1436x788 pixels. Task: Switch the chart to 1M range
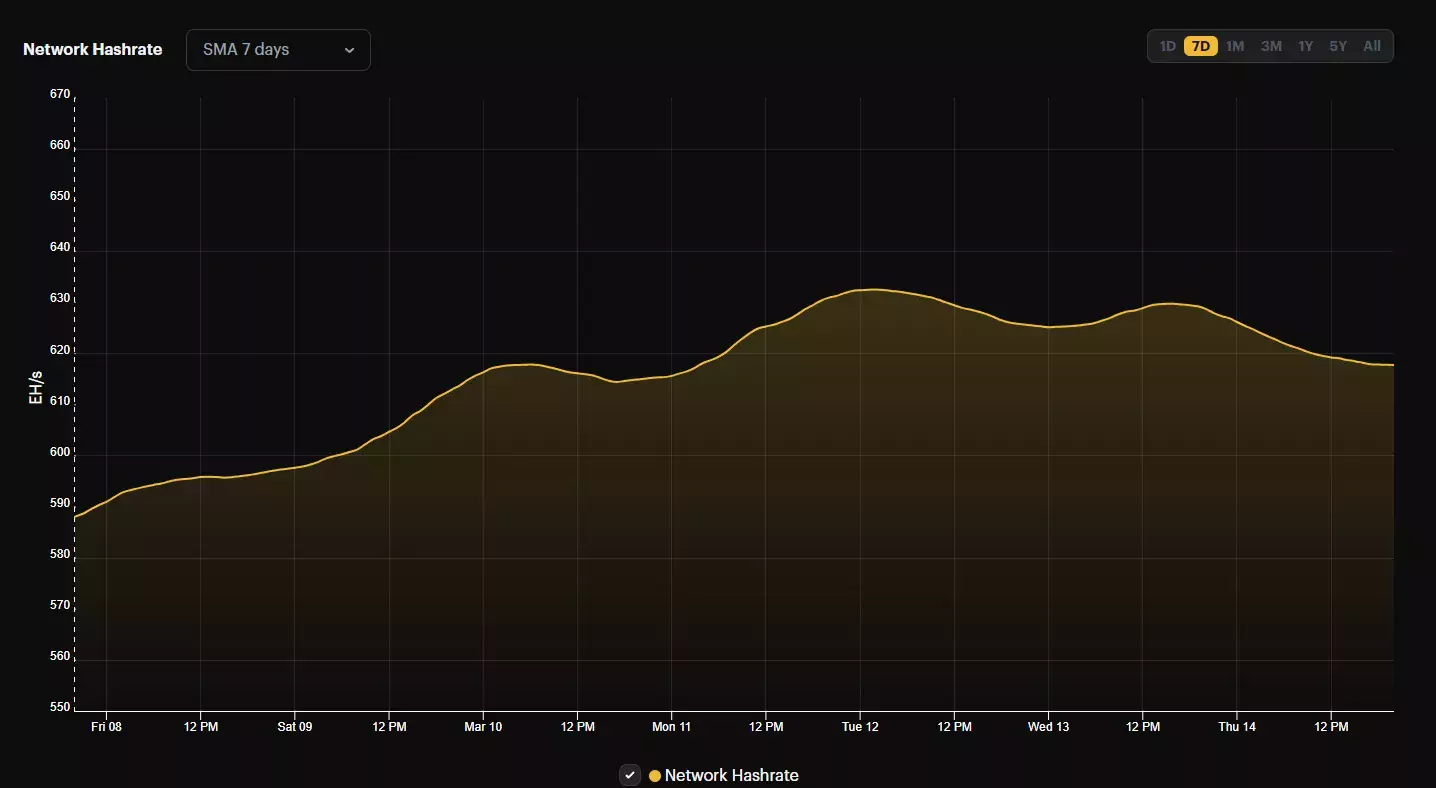click(1235, 46)
